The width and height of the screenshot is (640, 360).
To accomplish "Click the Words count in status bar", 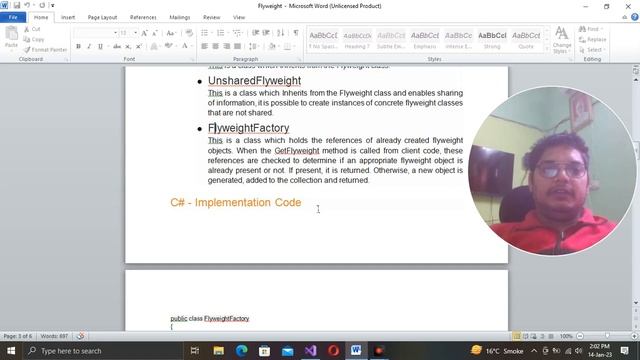I will pos(54,336).
